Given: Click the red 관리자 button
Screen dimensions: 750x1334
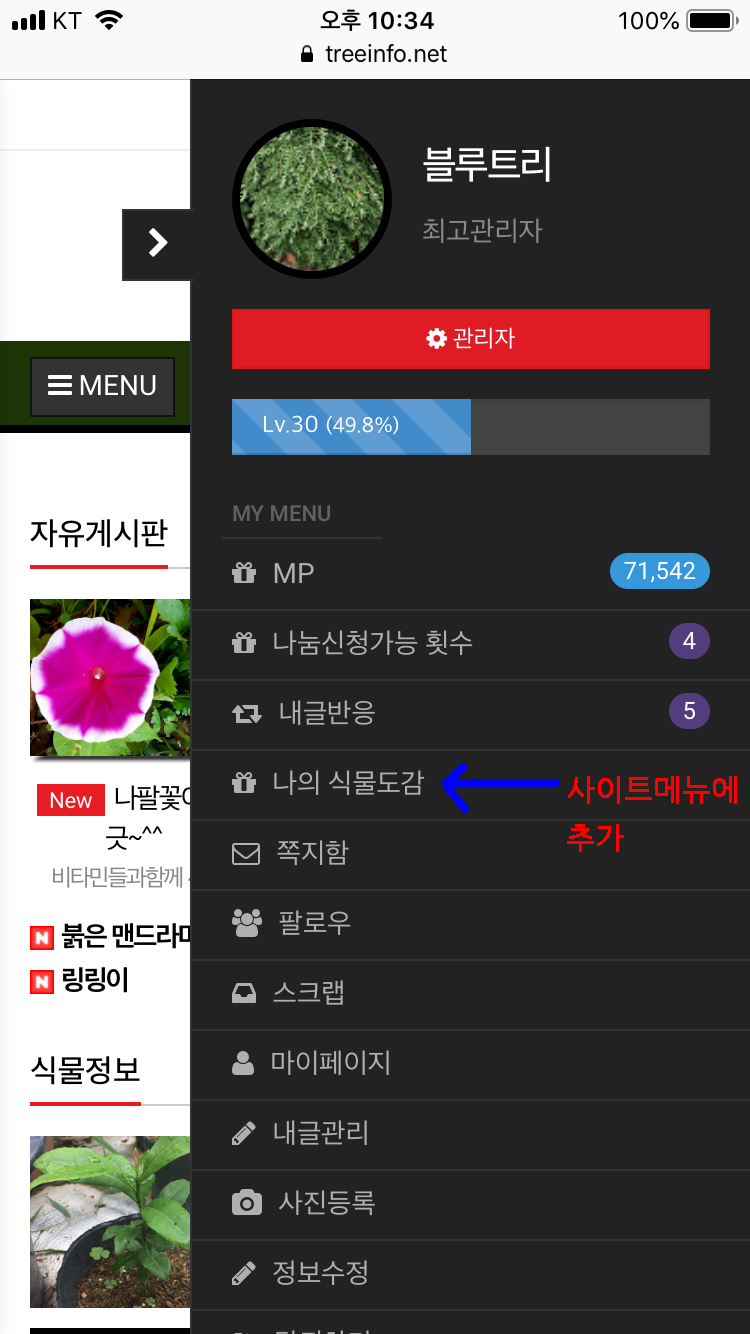Looking at the screenshot, I should coord(471,339).
